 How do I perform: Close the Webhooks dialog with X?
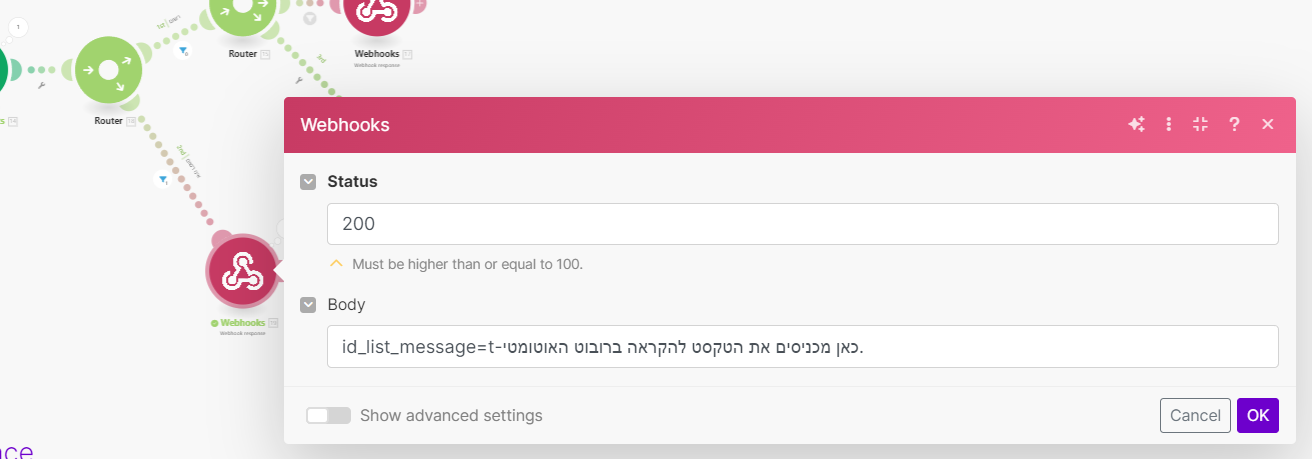(1267, 124)
